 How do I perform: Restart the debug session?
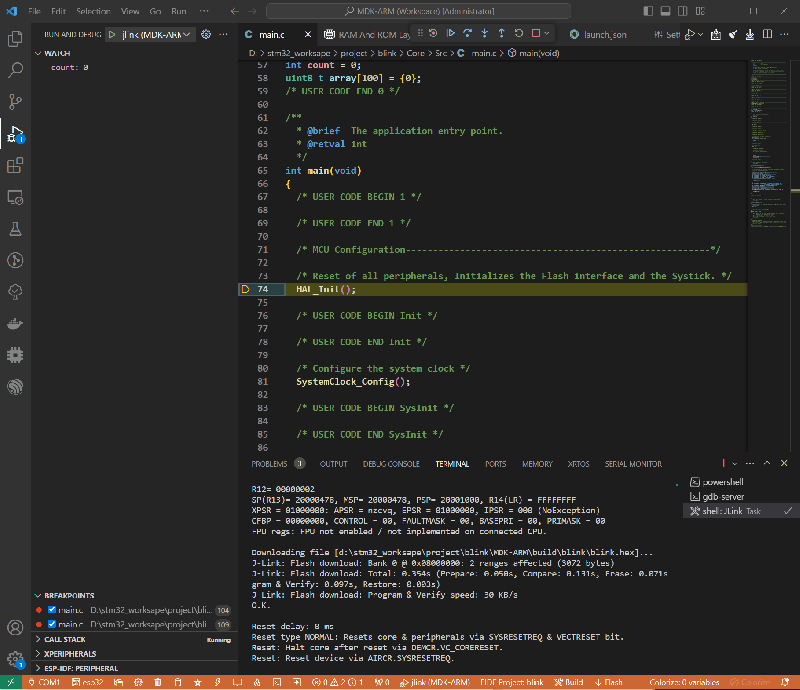pyautogui.click(x=519, y=32)
